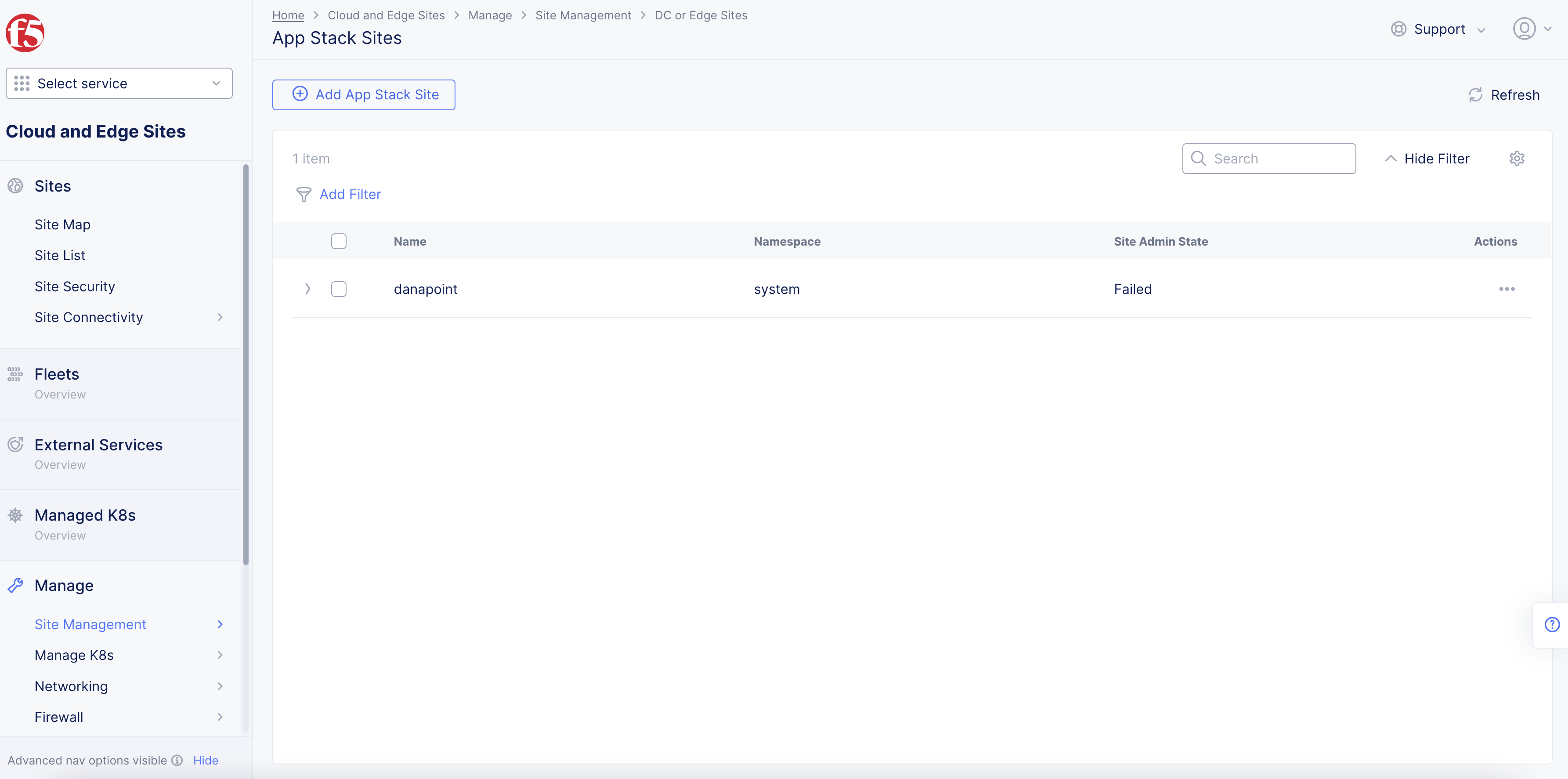The height and width of the screenshot is (779, 1568).
Task: Open the Support menu
Action: coord(1440,29)
